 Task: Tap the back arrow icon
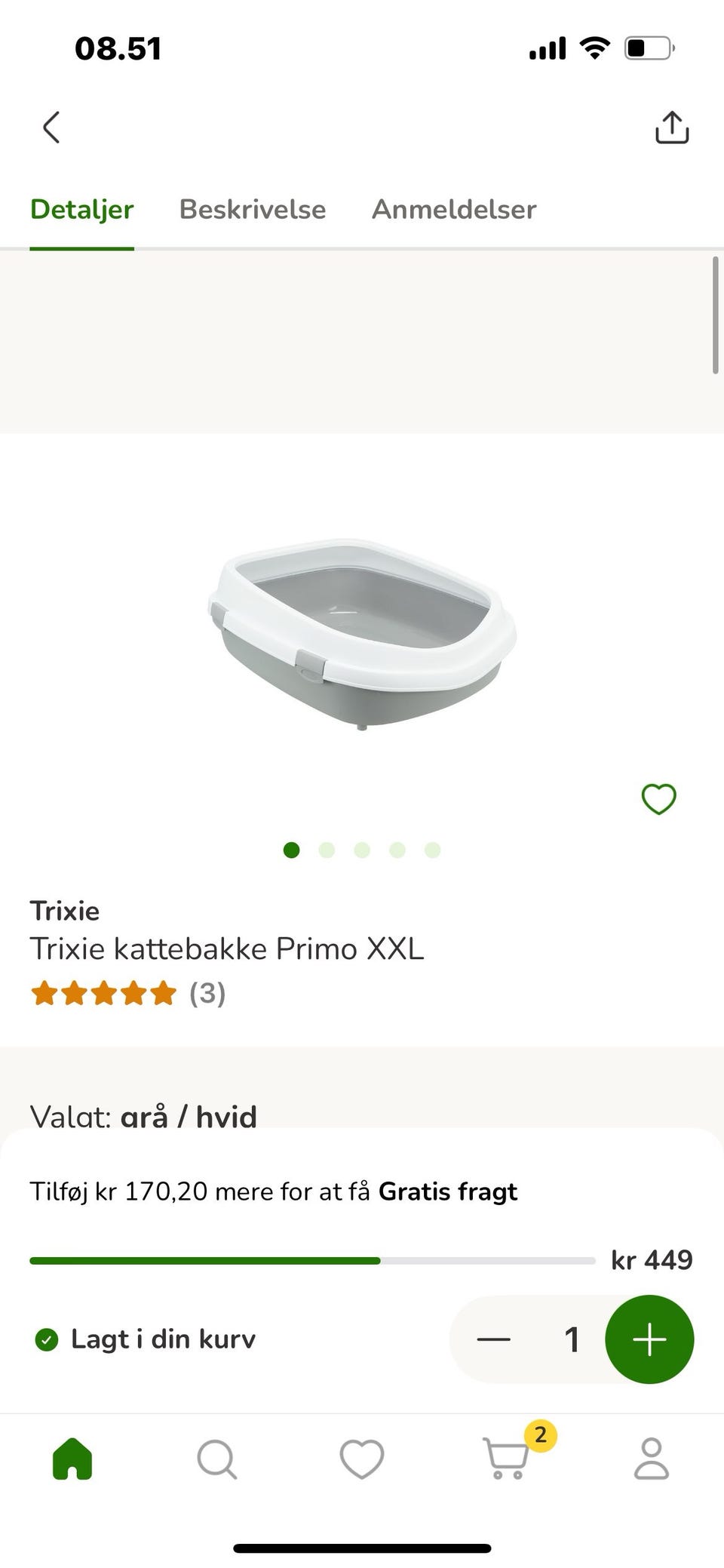coord(51,128)
